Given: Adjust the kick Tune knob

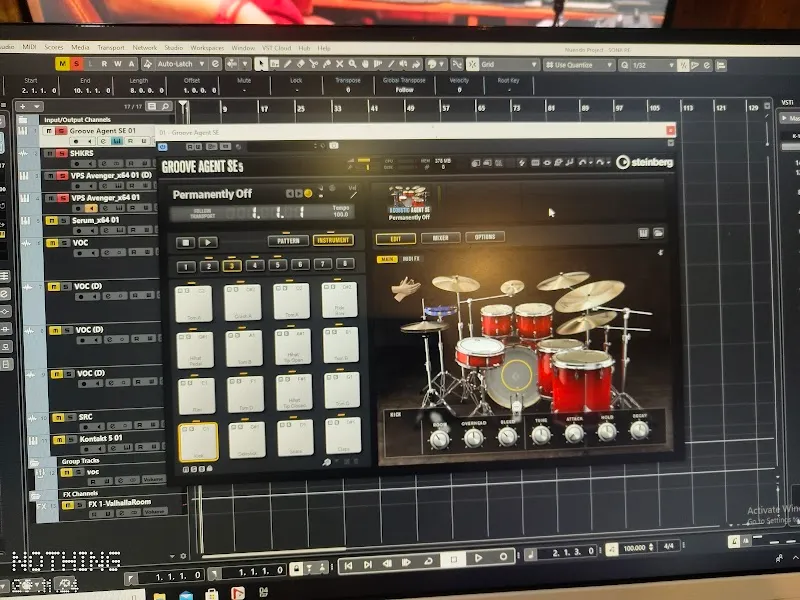Looking at the screenshot, I should point(541,435).
